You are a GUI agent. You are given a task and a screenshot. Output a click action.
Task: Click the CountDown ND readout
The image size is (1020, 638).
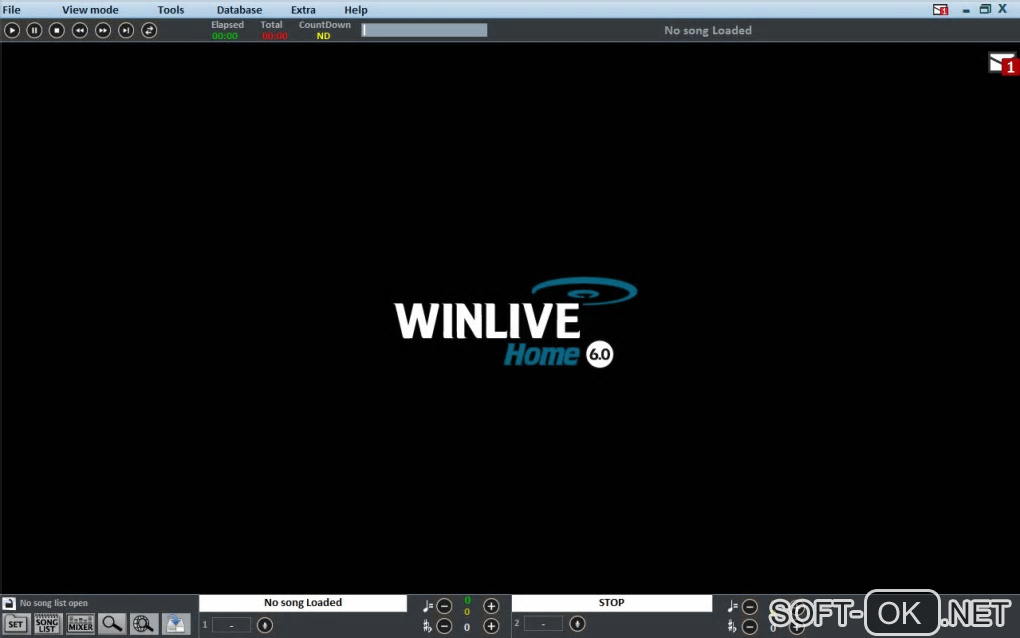[323, 36]
